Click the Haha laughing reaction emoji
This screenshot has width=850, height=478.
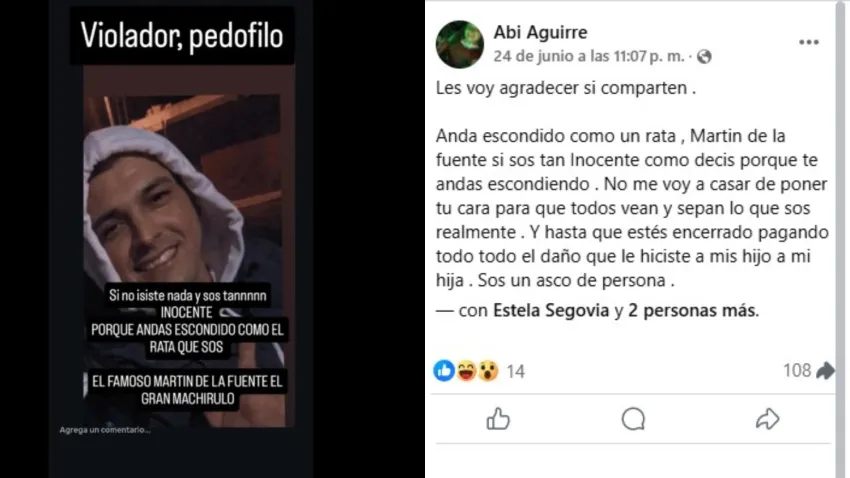466,371
